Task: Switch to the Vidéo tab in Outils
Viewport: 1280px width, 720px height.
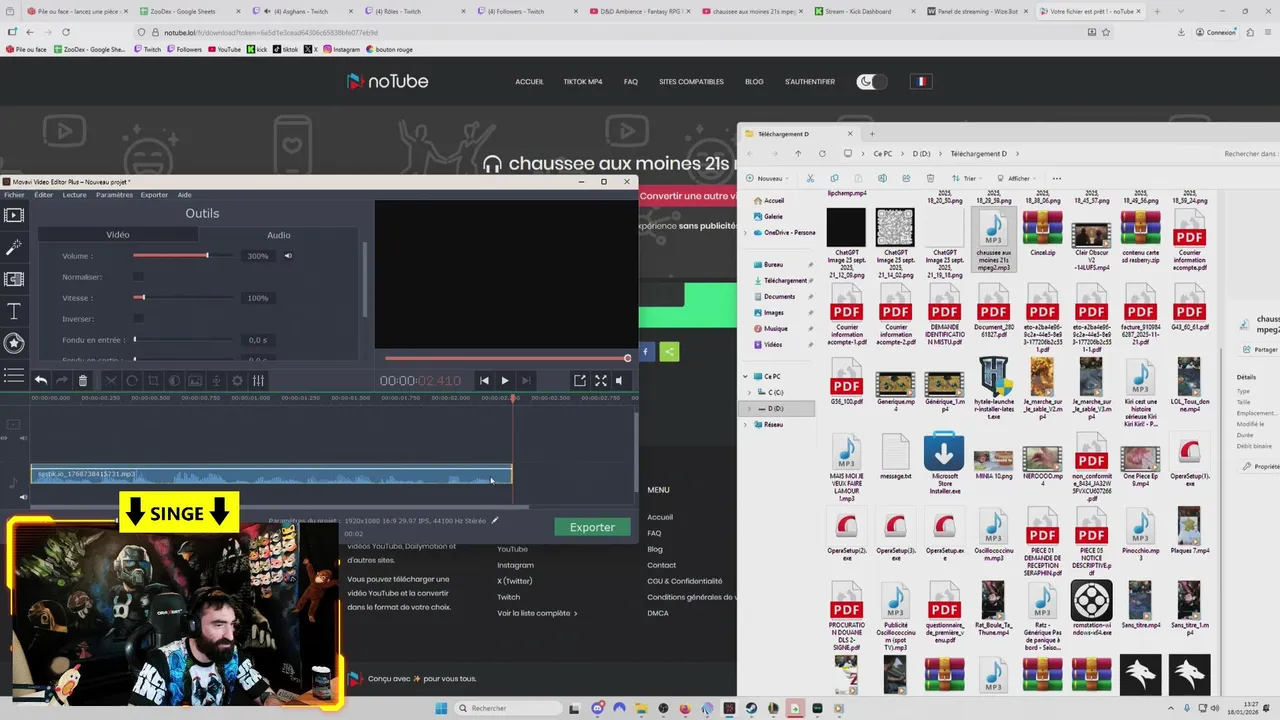Action: click(x=118, y=235)
